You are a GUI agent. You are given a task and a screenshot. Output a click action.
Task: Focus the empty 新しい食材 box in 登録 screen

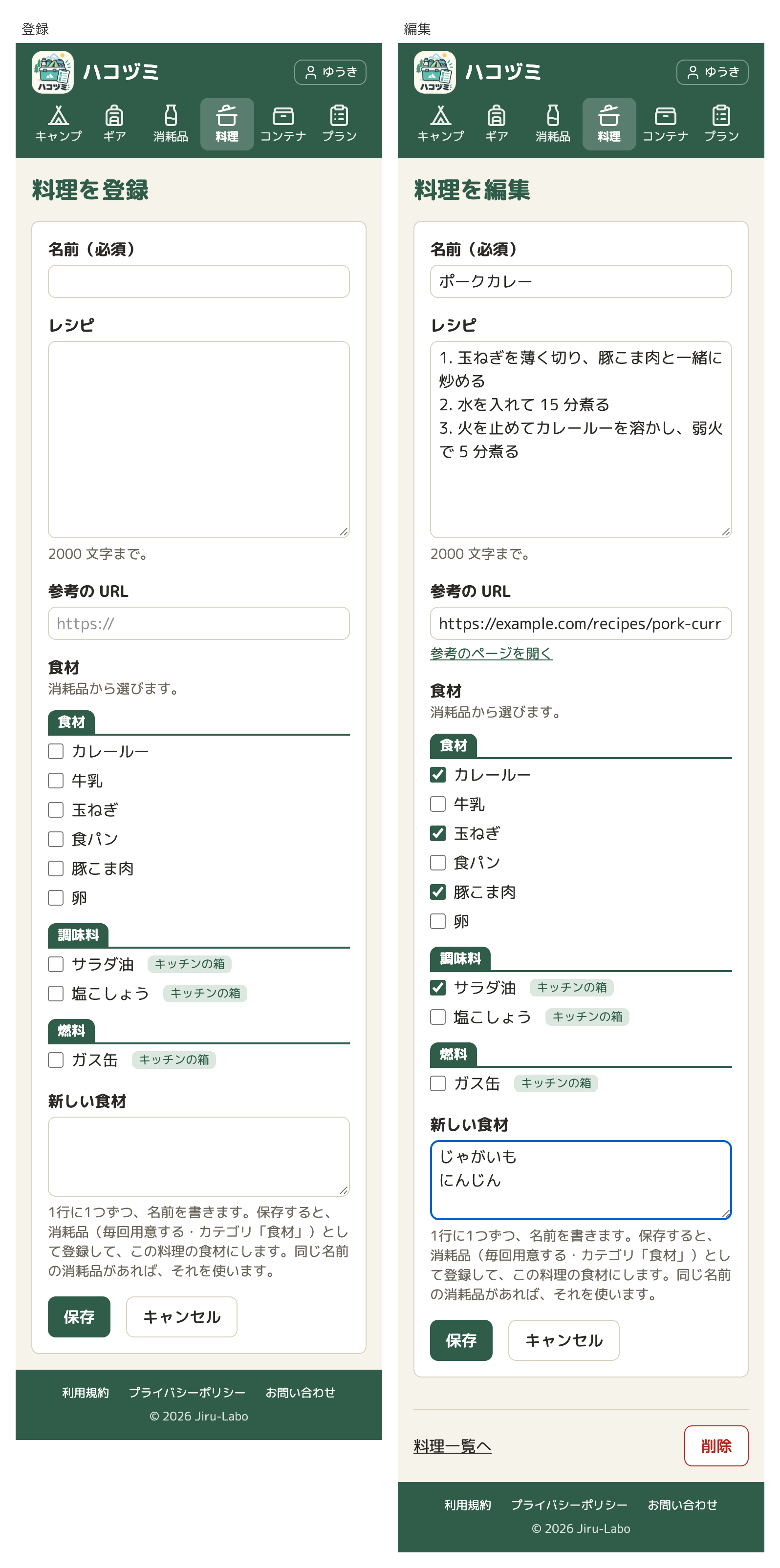pos(198,1157)
